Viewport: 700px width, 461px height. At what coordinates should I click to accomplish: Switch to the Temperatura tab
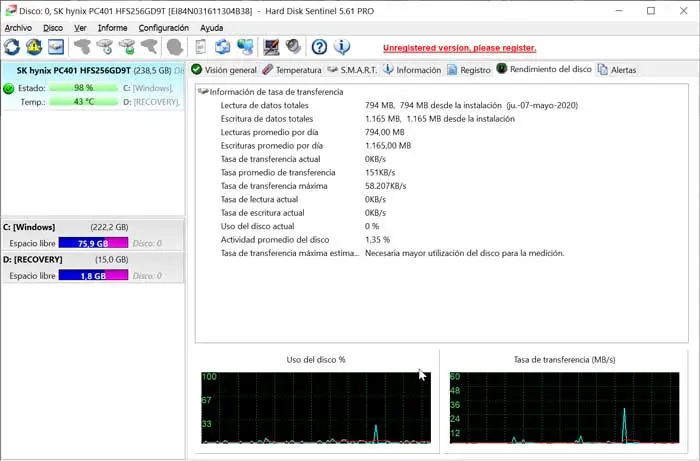(x=291, y=70)
